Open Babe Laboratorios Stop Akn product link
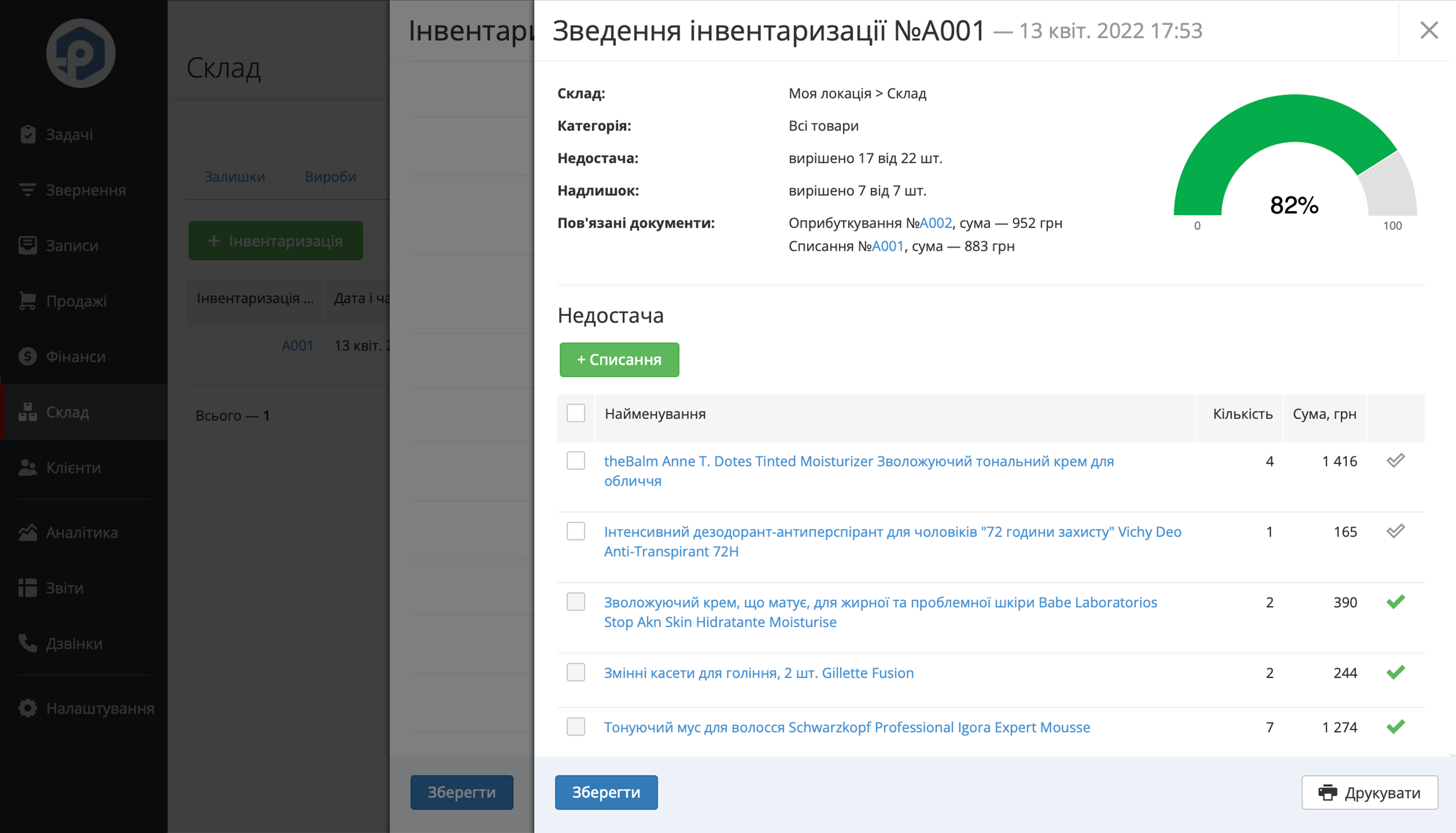 point(880,612)
